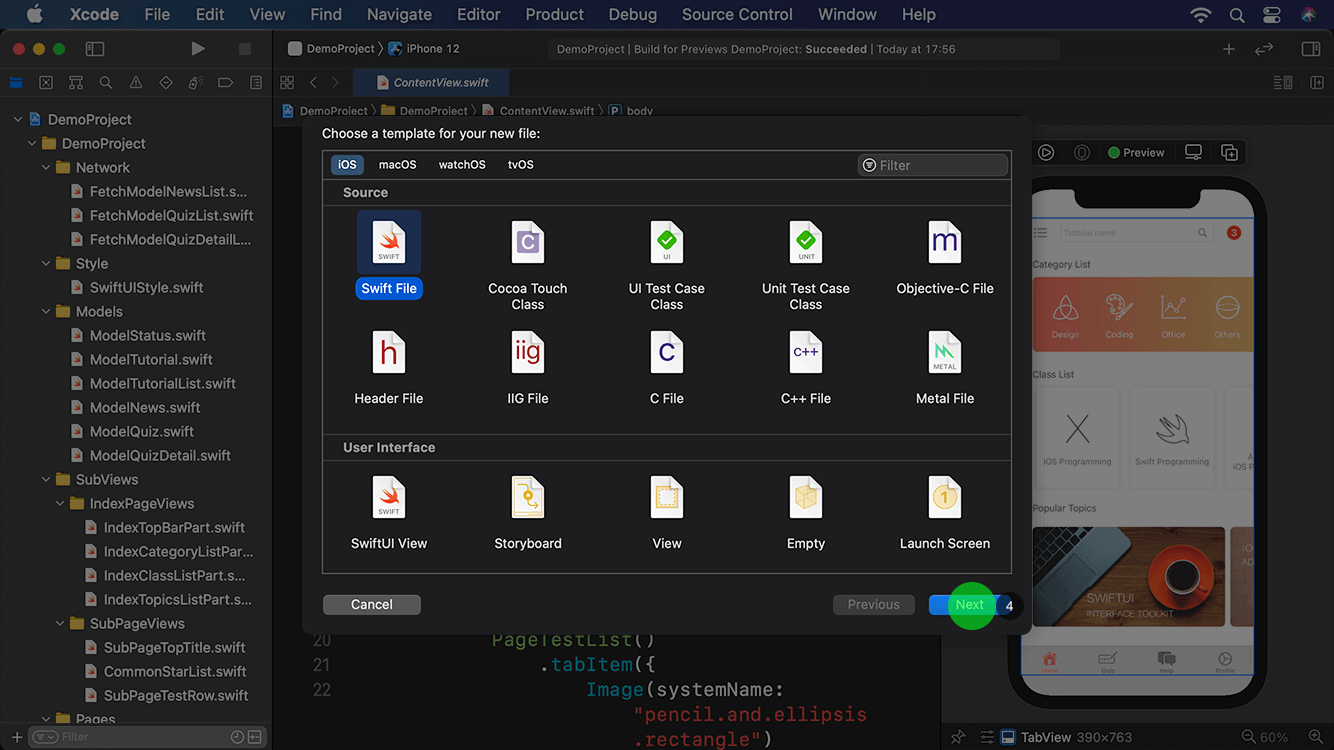This screenshot has height=750, width=1334.
Task: Toggle the inspectors panel on right
Action: 1311,48
